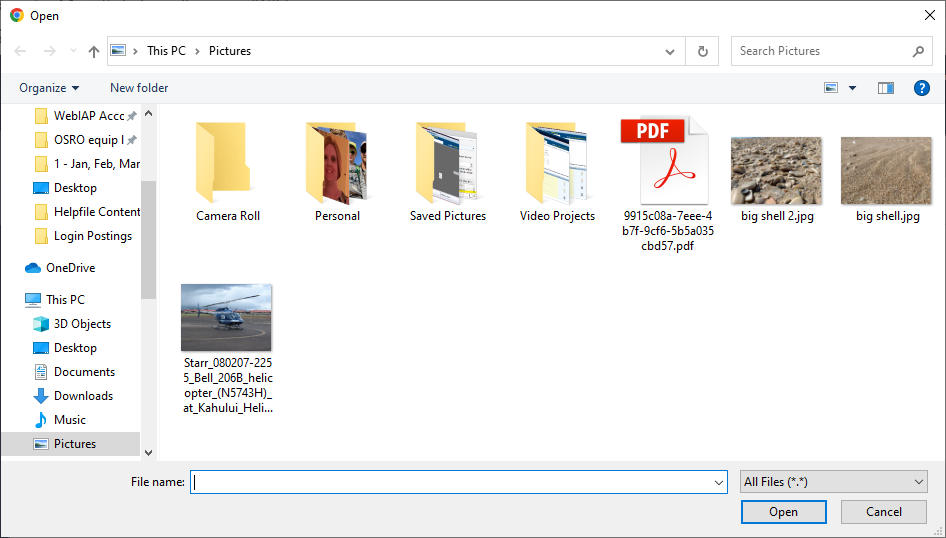Select WebIAP Acco pinned folder
This screenshot has height=538, width=946.
coord(86,116)
